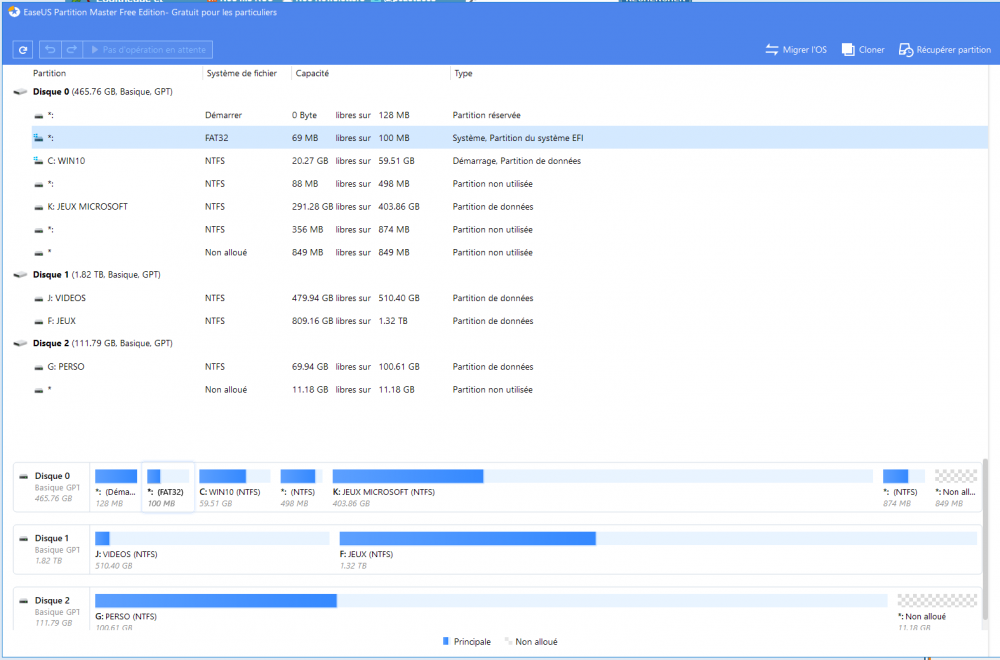Select the K: JEUX MICROSOFT partition row
This screenshot has width=1000, height=660.
pyautogui.click(x=300, y=207)
